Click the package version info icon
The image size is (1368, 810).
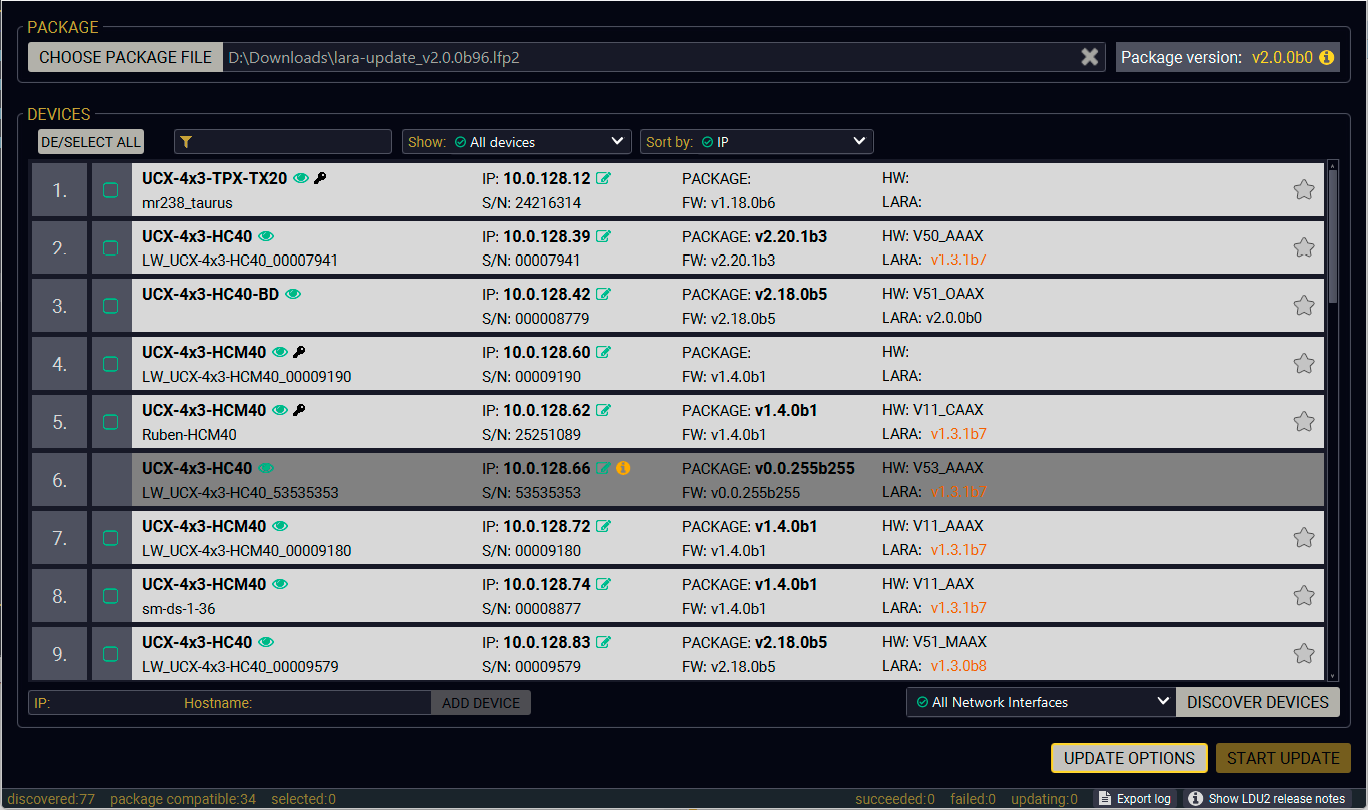point(1327,57)
